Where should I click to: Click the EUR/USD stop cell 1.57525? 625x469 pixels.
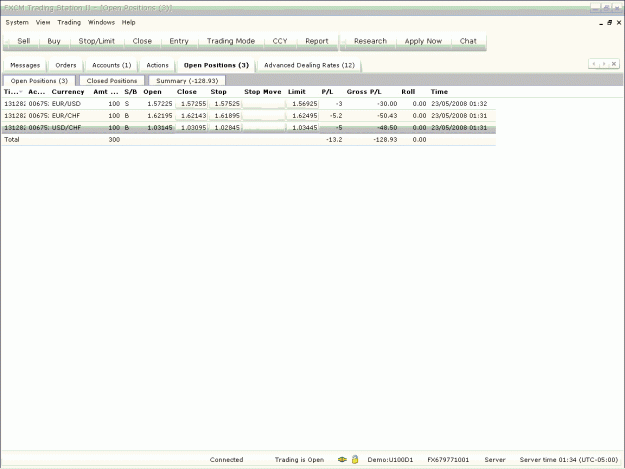[226, 104]
